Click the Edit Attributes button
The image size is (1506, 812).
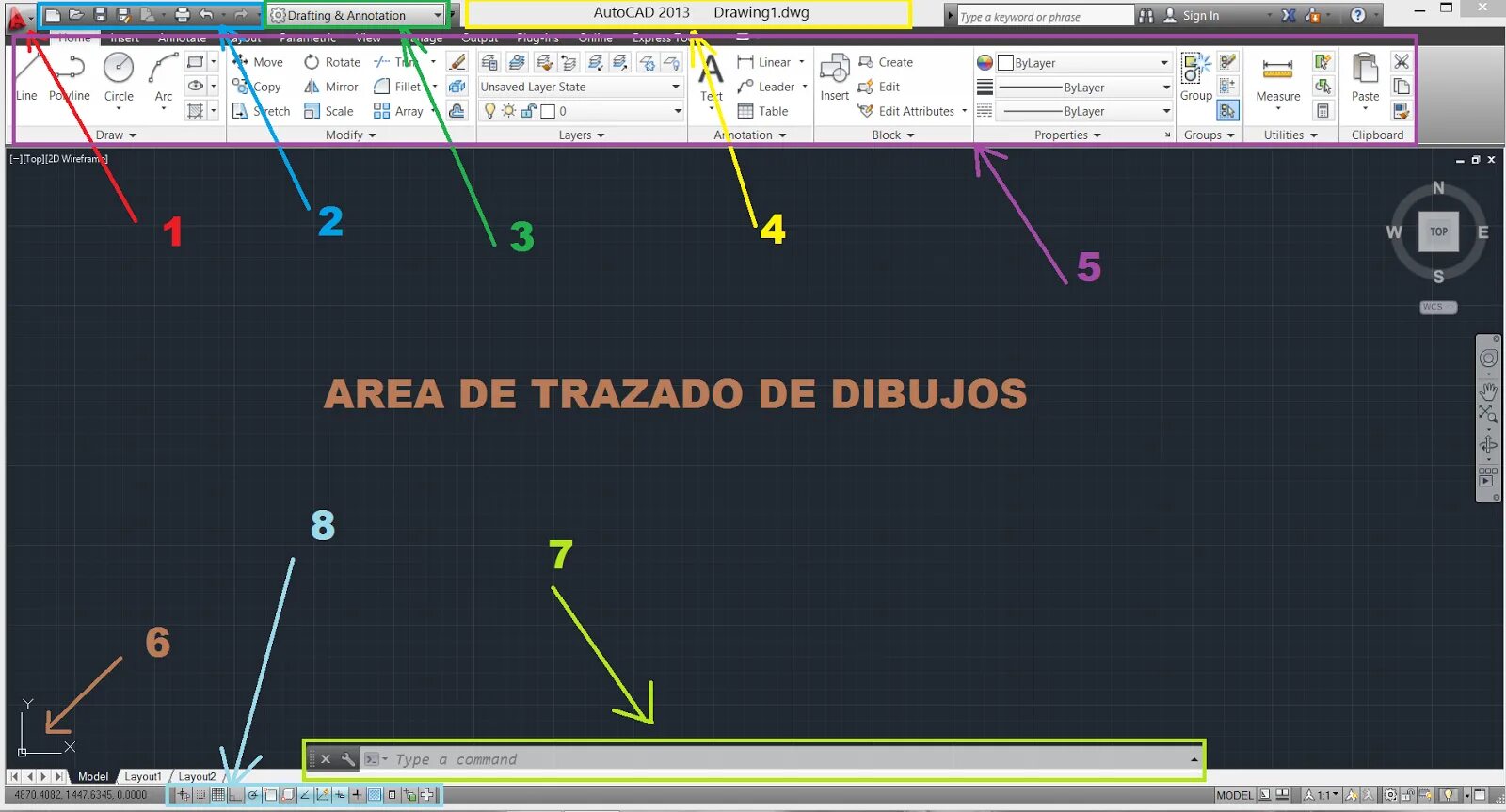click(905, 111)
